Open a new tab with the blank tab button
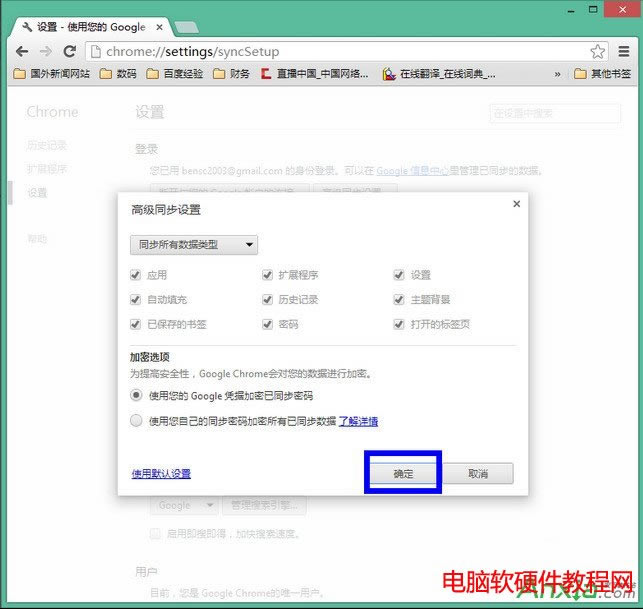This screenshot has height=609, width=643. (186, 28)
